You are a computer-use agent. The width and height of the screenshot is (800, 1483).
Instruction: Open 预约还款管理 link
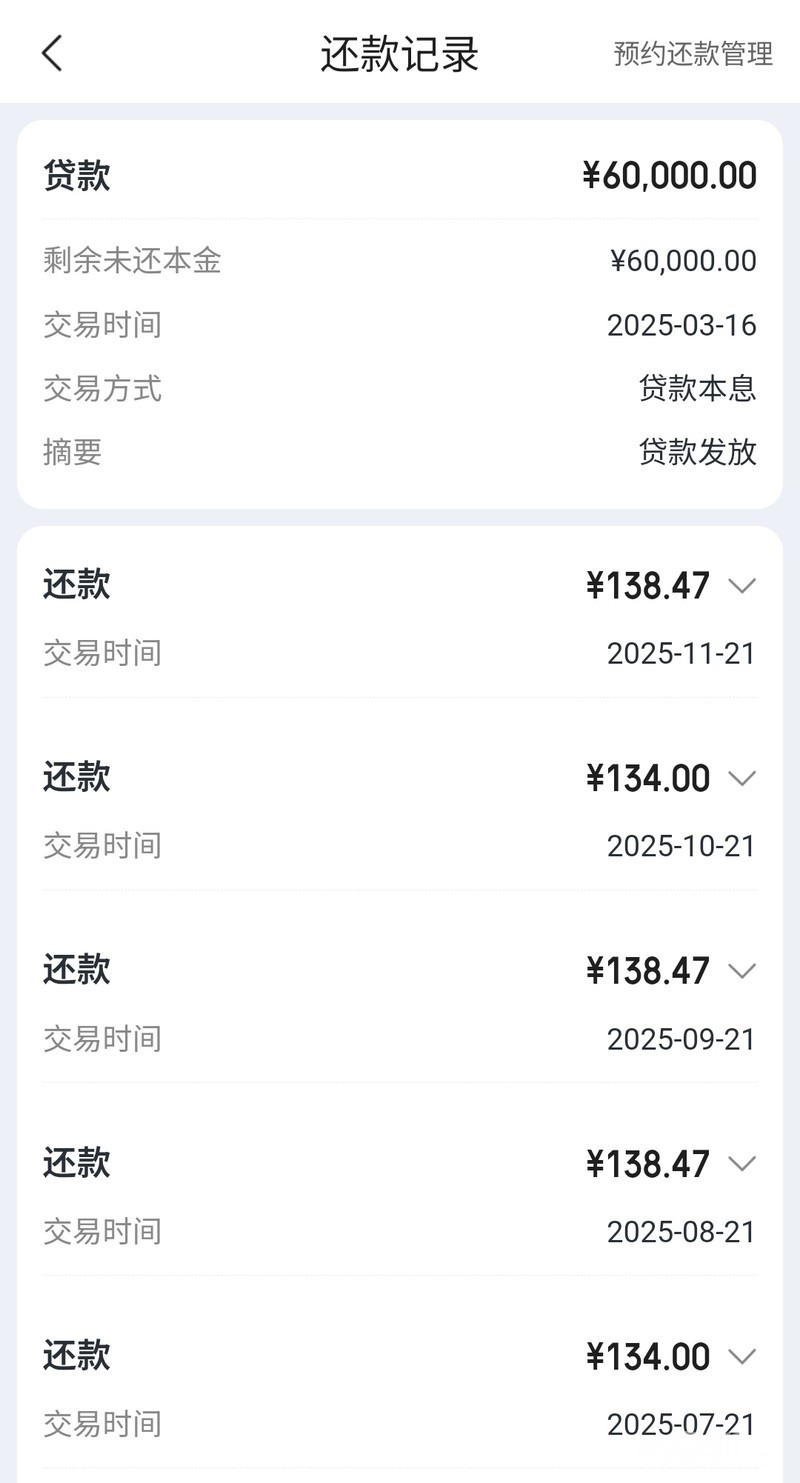[693, 54]
